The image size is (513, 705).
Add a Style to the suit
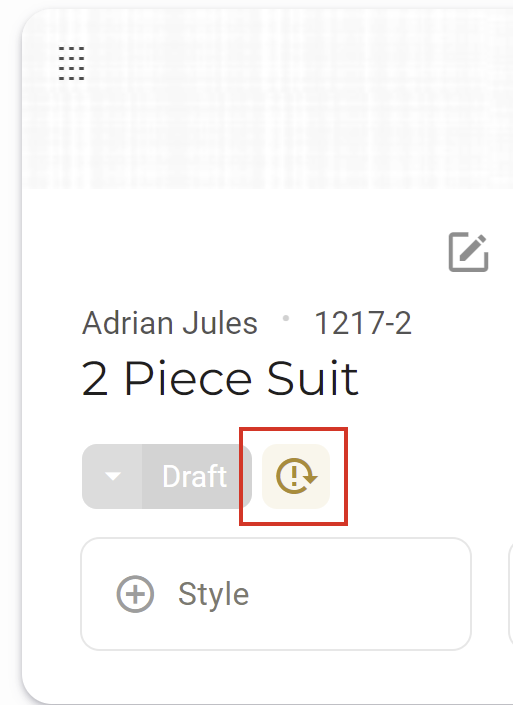tap(276, 594)
